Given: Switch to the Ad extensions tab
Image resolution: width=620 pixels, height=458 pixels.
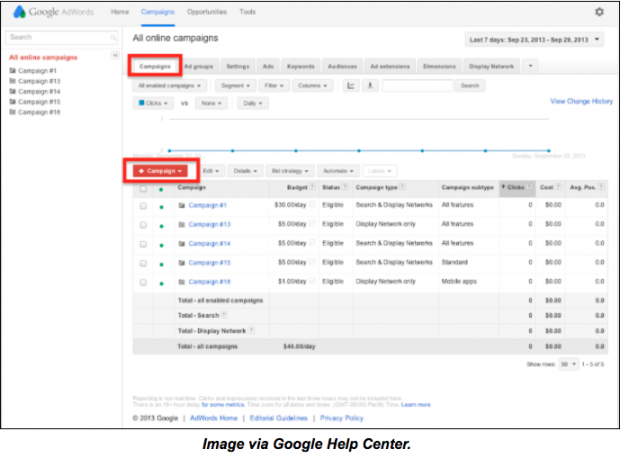Looking at the screenshot, I should 390,66.
